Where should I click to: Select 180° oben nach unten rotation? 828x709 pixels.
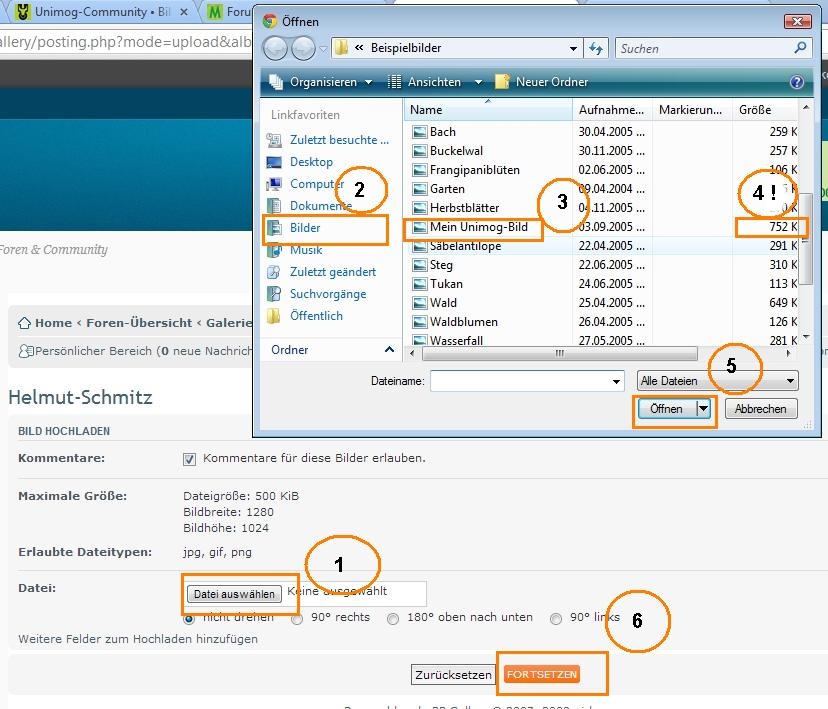pos(394,618)
